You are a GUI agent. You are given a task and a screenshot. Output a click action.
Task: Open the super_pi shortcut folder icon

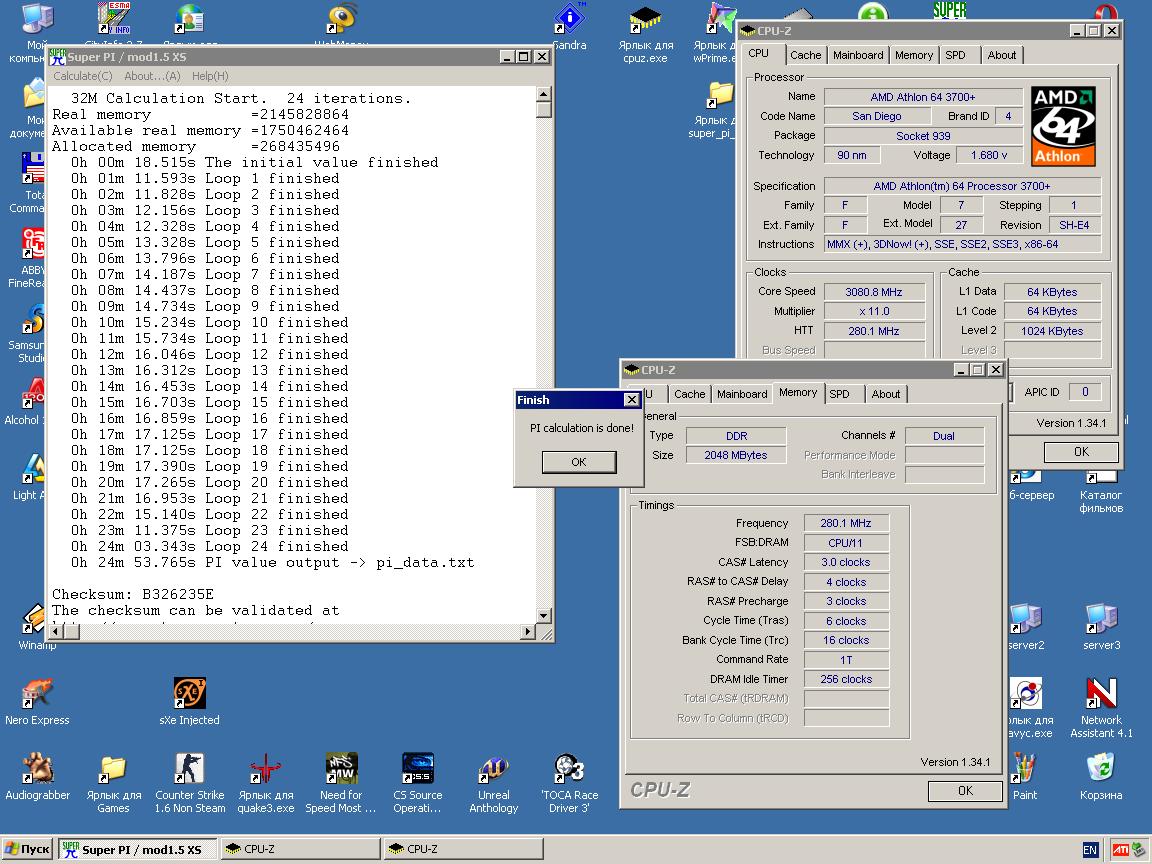click(713, 110)
